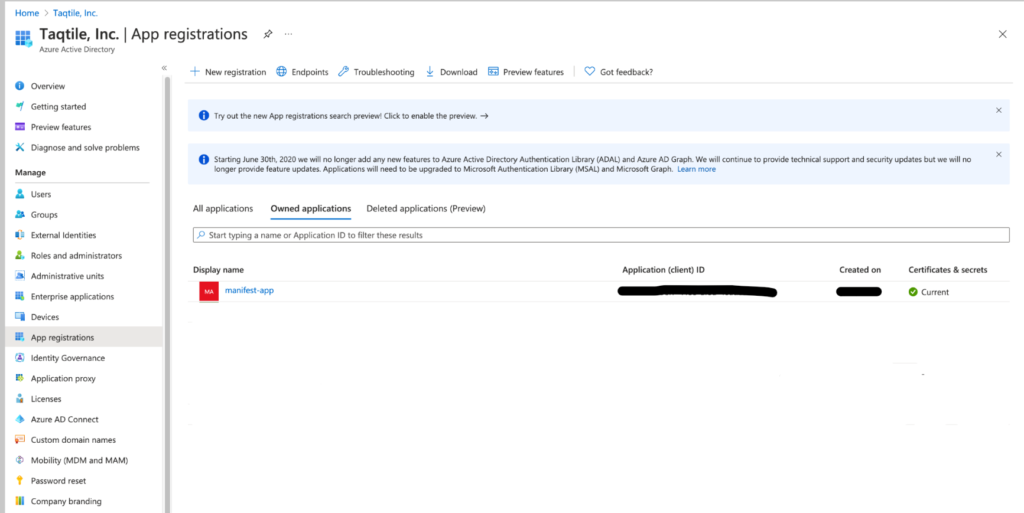Screen dimensions: 1024x513
Task: Click the External Identities icon
Action: pos(20,235)
